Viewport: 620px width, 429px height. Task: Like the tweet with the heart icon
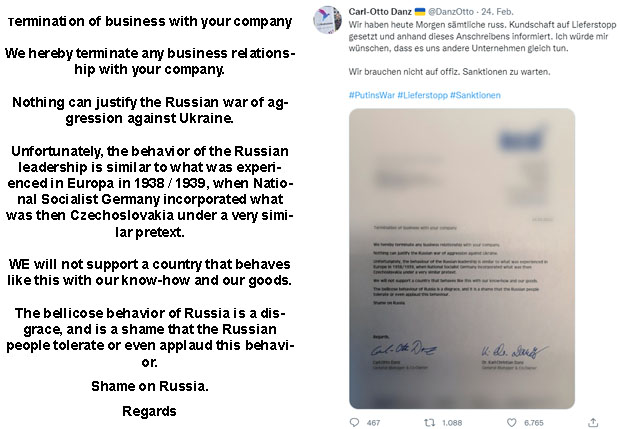[x=512, y=422]
